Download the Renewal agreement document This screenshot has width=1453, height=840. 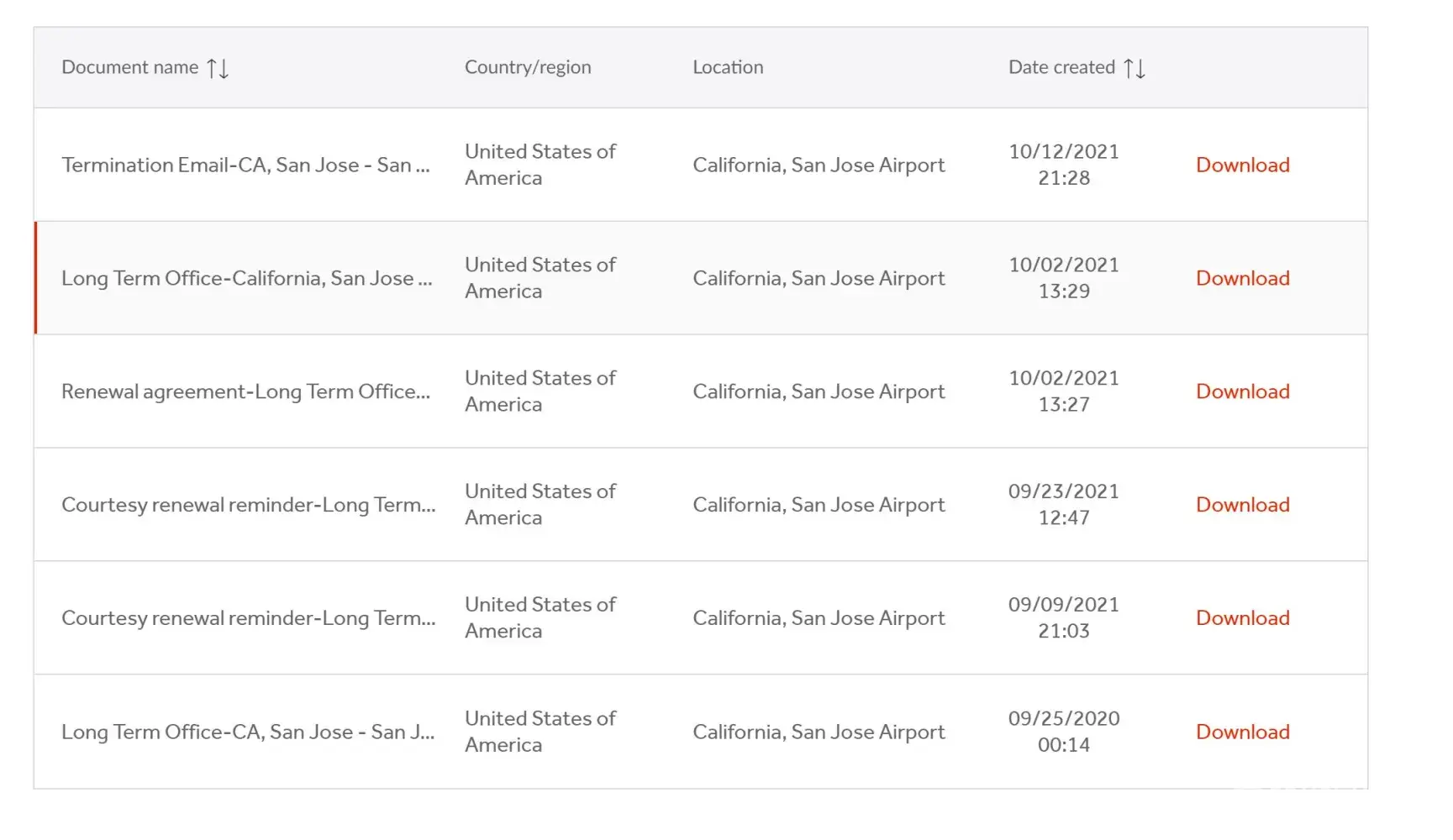pos(1242,391)
